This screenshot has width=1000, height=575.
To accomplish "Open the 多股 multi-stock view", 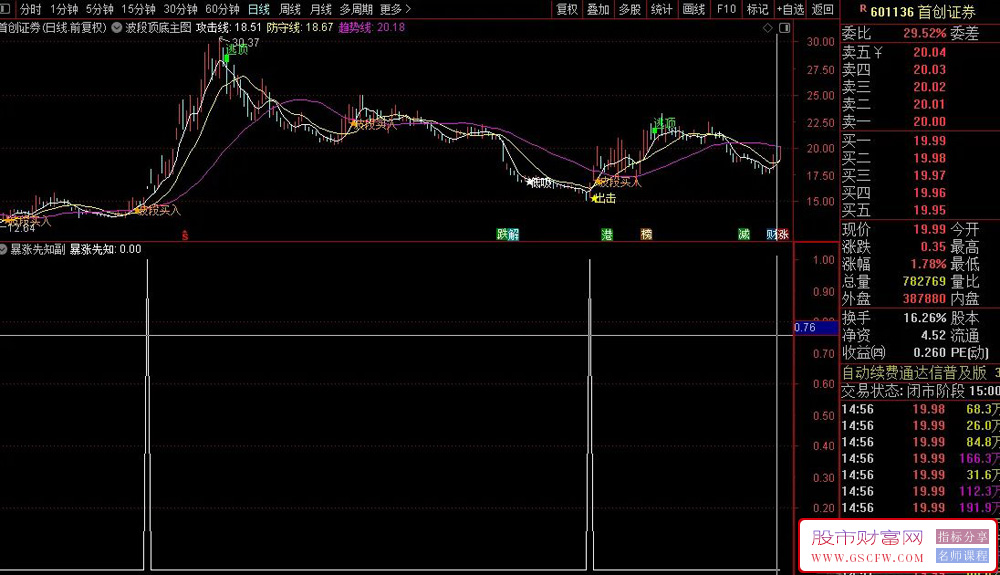I will coord(629,10).
